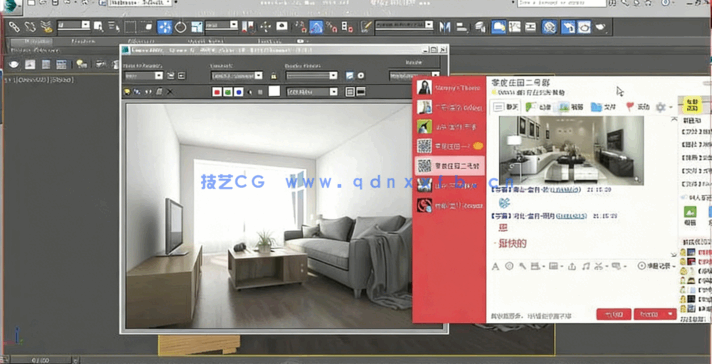Choose the Bind to Space Warp tool

(x=46, y=27)
